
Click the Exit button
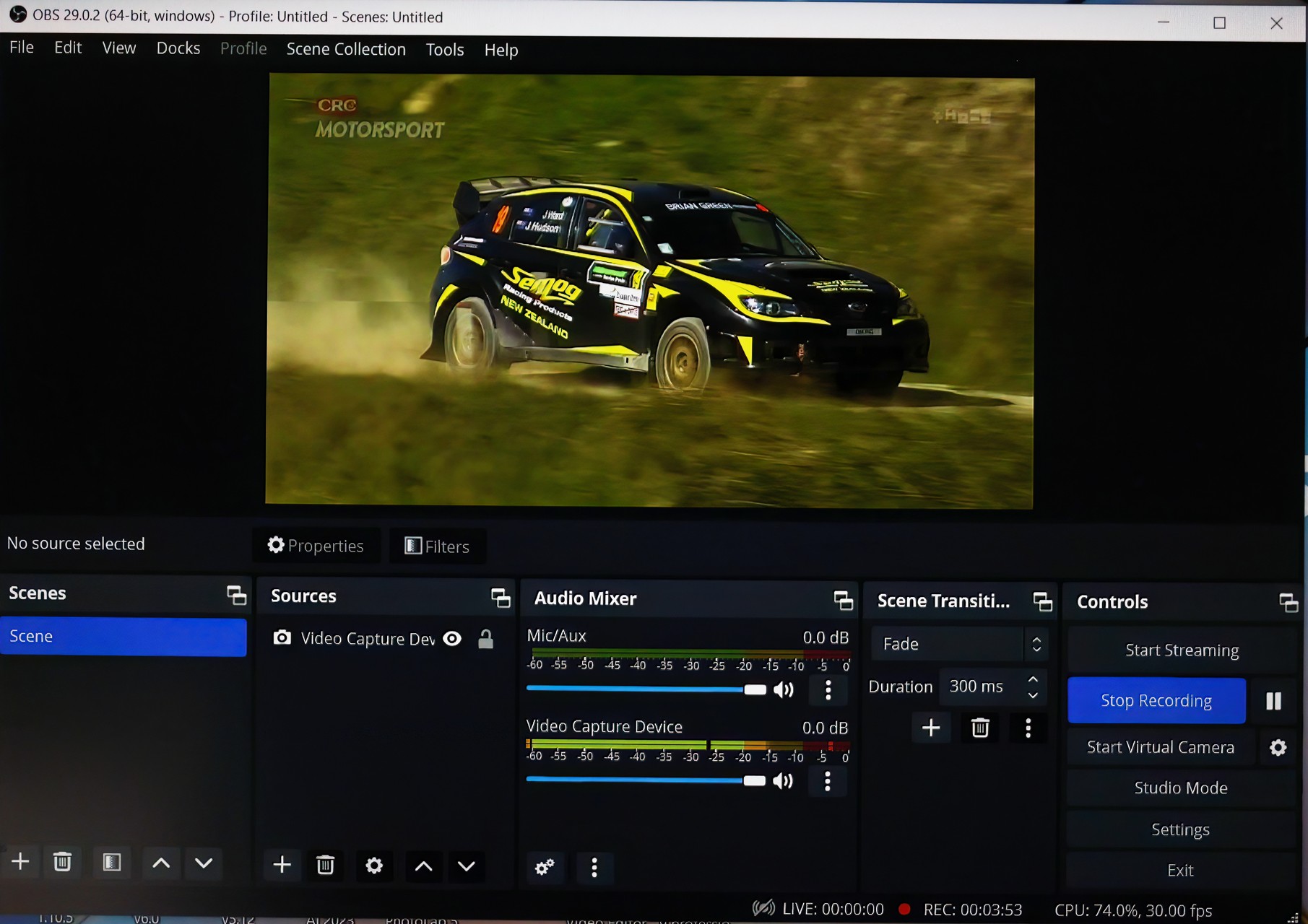[x=1181, y=871]
